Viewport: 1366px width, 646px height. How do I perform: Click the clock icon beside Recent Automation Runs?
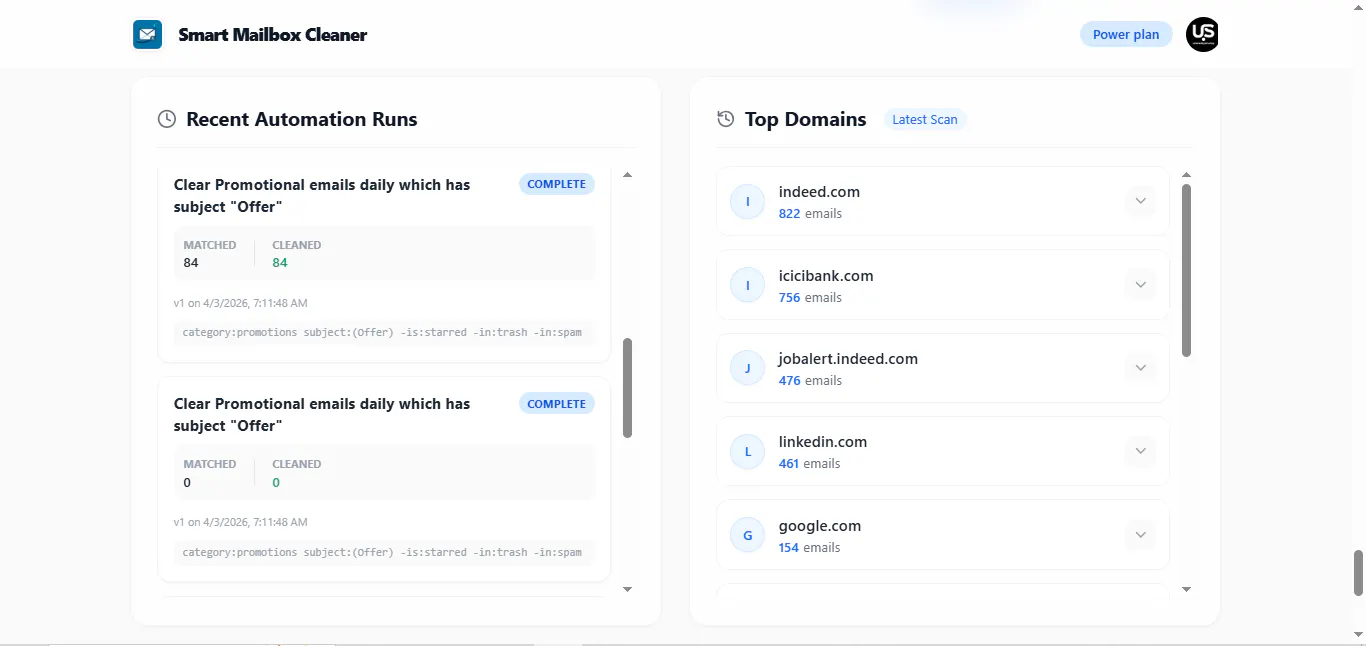167,119
